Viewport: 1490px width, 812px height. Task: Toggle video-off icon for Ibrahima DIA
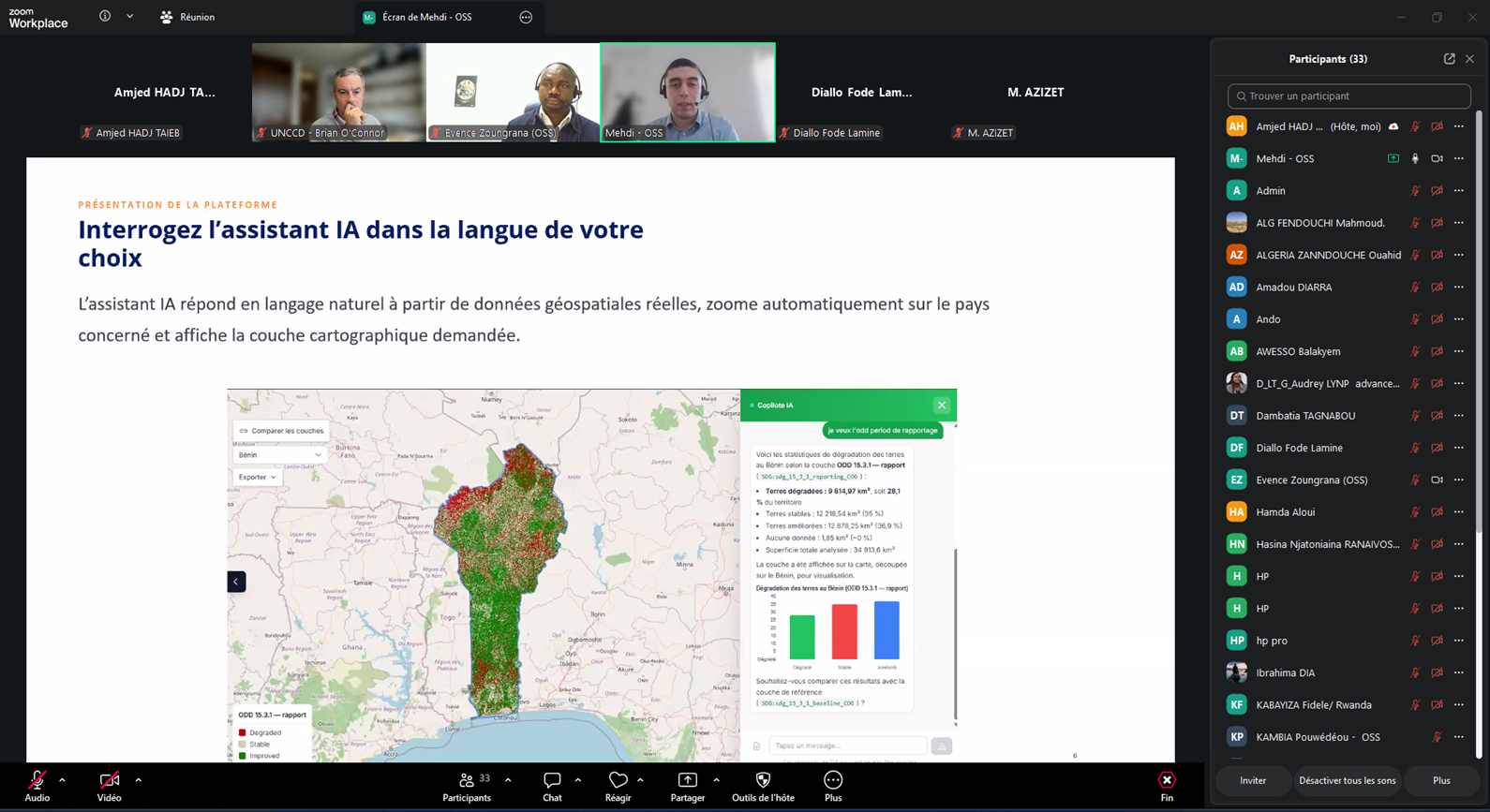(1437, 672)
